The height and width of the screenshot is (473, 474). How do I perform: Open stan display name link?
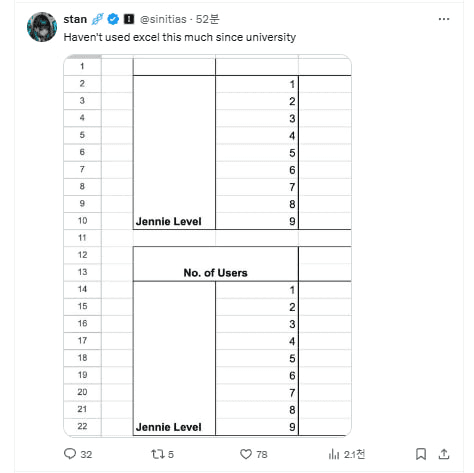75,19
